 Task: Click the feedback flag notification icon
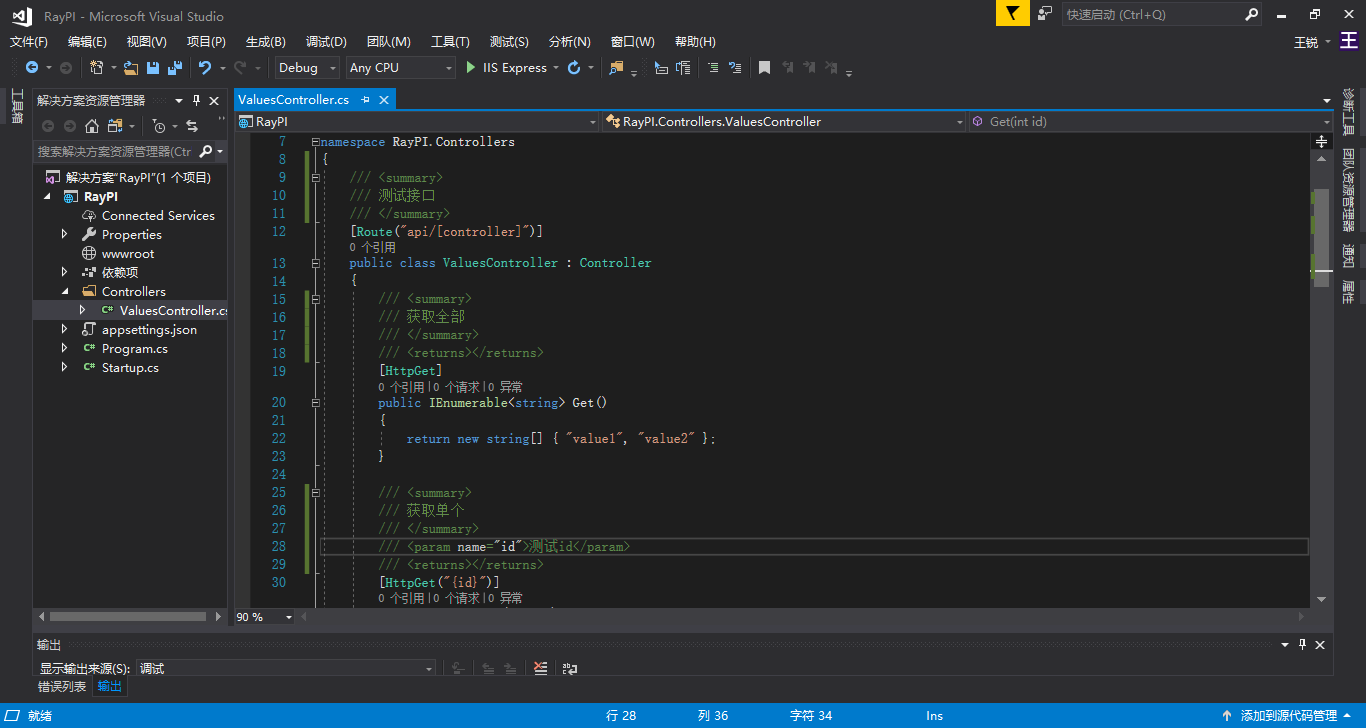coord(1012,14)
